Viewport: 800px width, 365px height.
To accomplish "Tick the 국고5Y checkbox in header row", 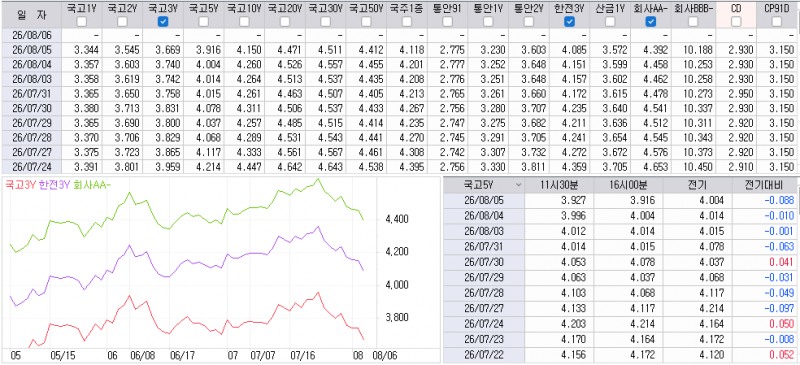I will pos(204,21).
